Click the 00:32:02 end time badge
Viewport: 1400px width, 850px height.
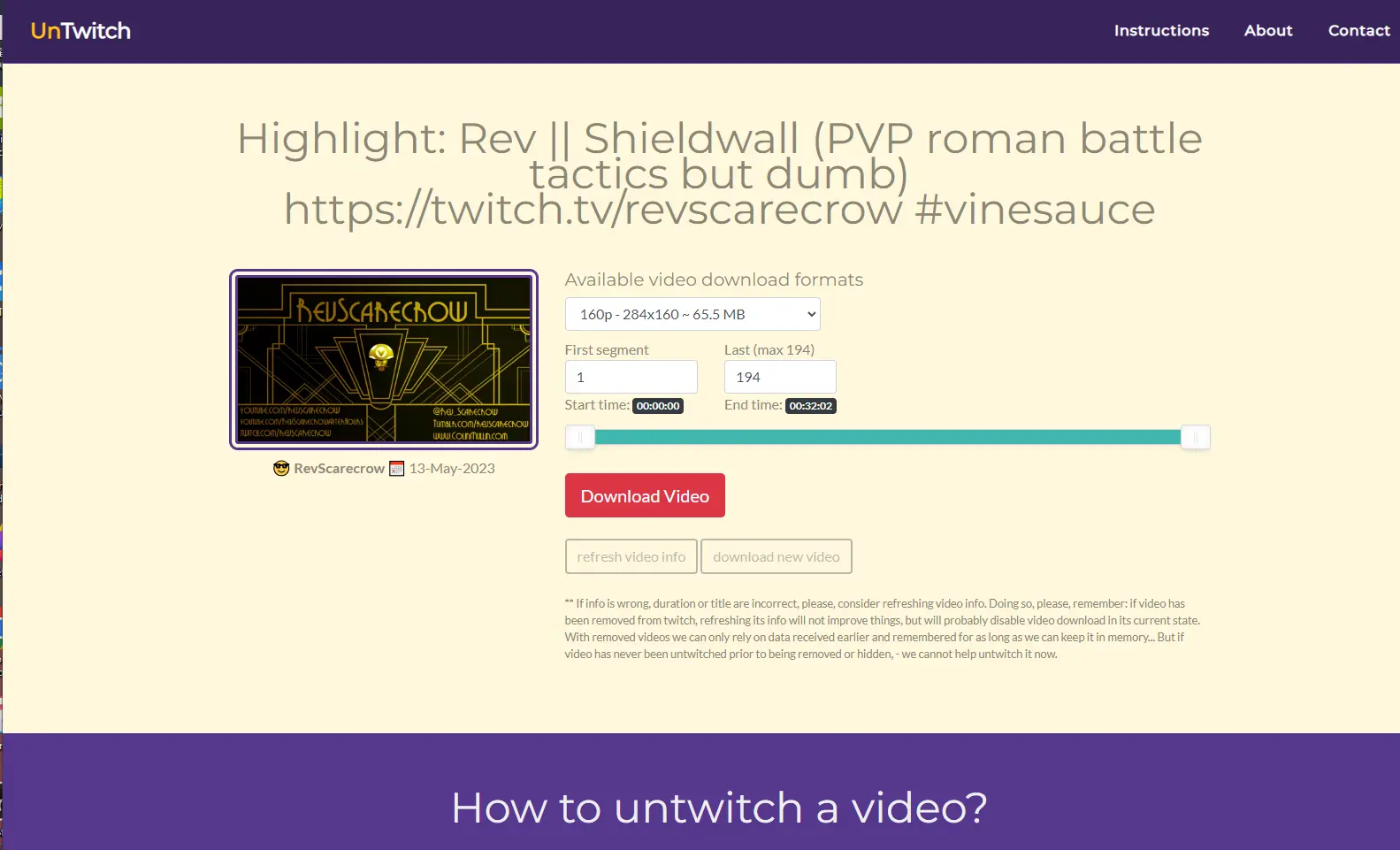(811, 406)
